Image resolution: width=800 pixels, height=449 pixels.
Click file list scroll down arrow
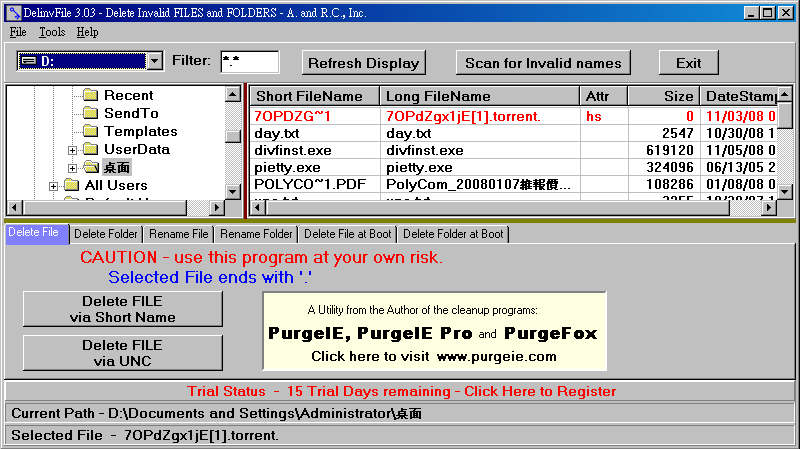(x=785, y=192)
